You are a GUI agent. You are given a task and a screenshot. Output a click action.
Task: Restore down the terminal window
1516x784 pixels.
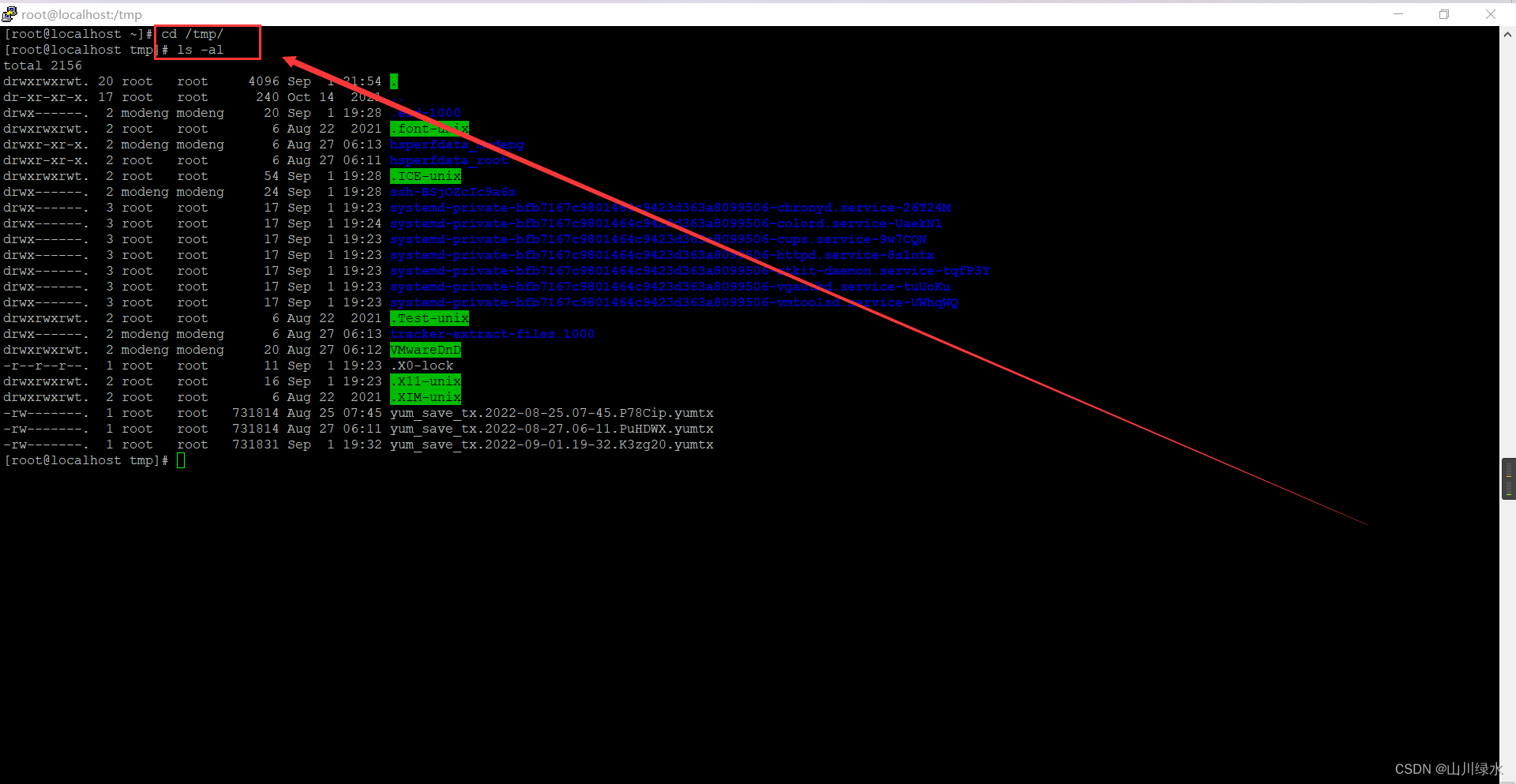click(x=1444, y=14)
